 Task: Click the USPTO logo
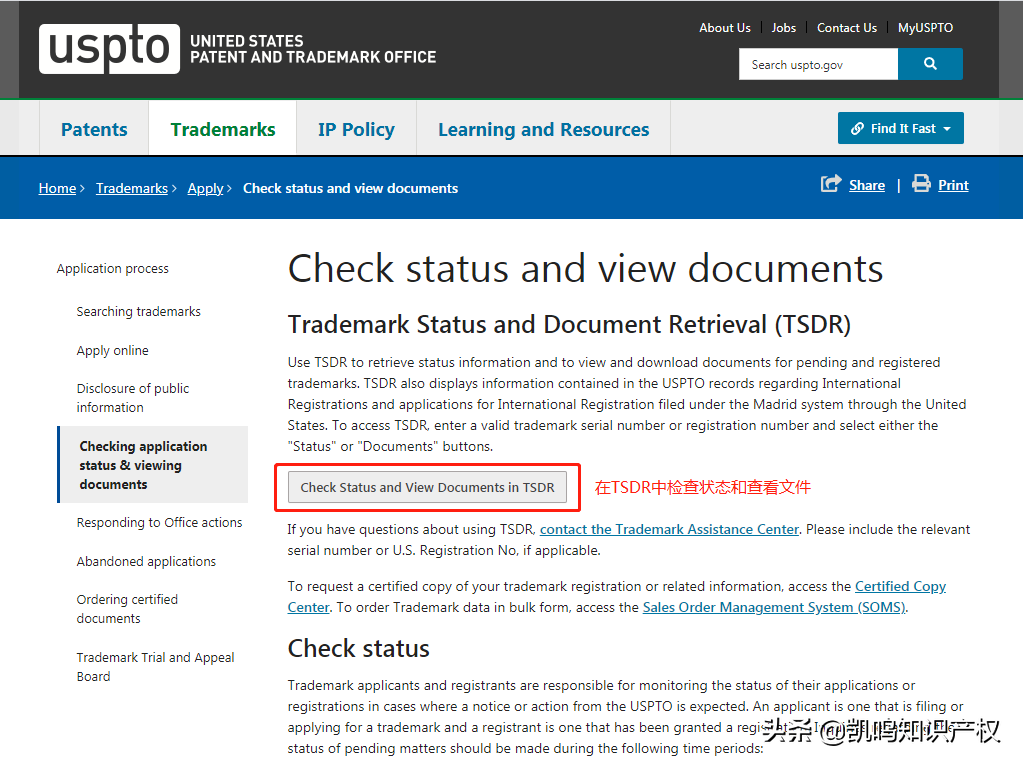109,49
